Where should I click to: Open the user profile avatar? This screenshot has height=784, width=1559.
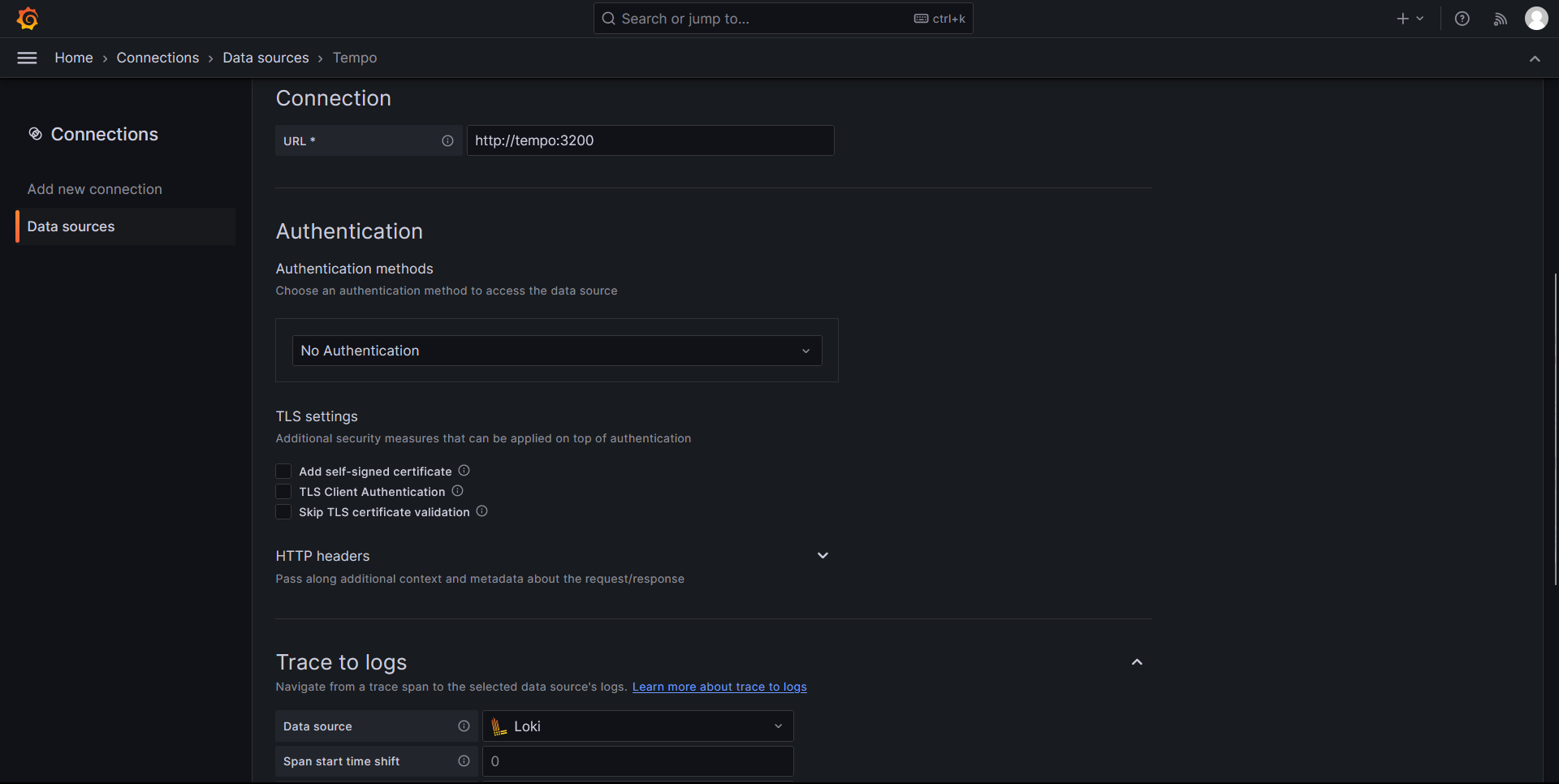(1535, 19)
